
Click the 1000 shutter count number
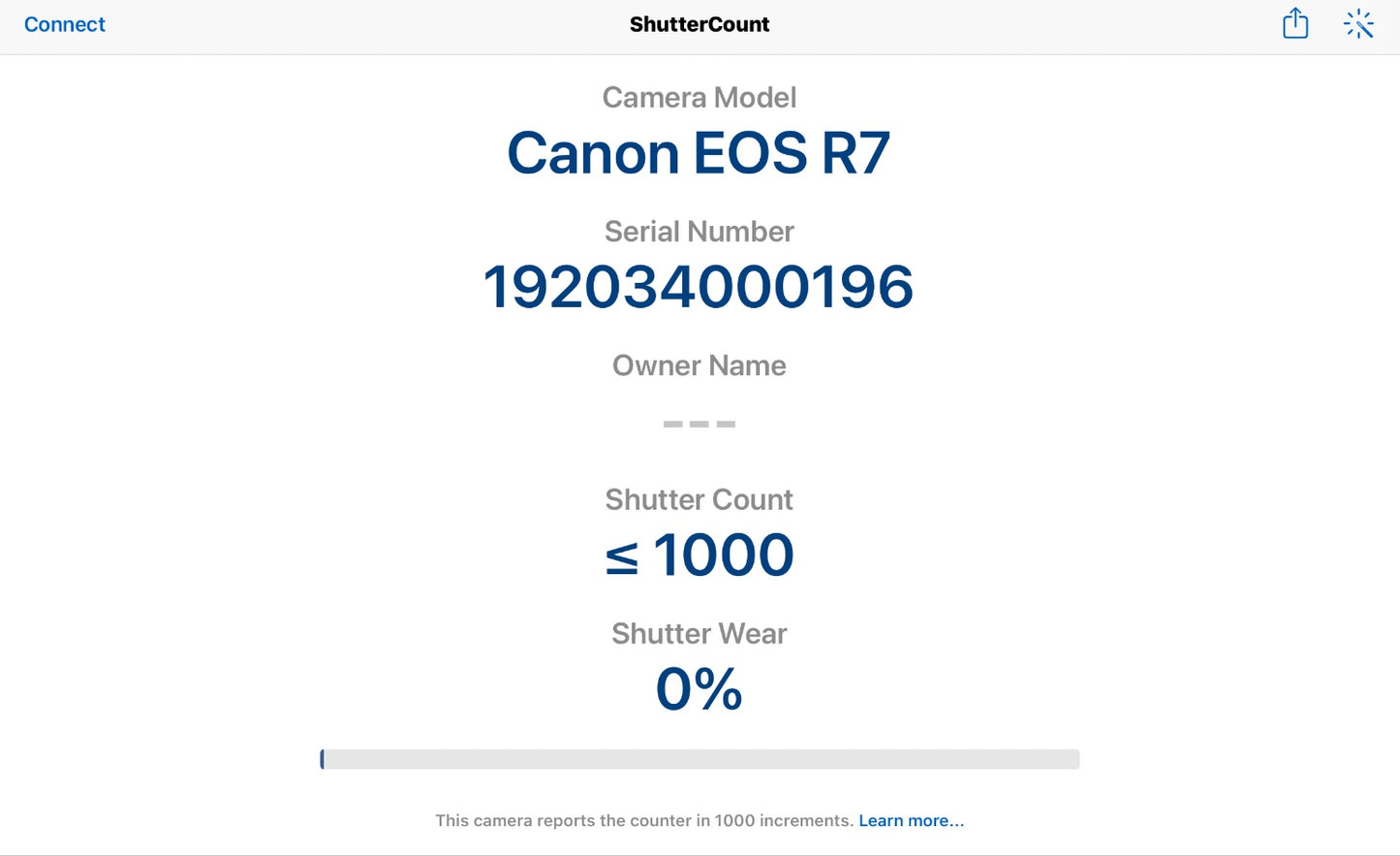click(724, 555)
